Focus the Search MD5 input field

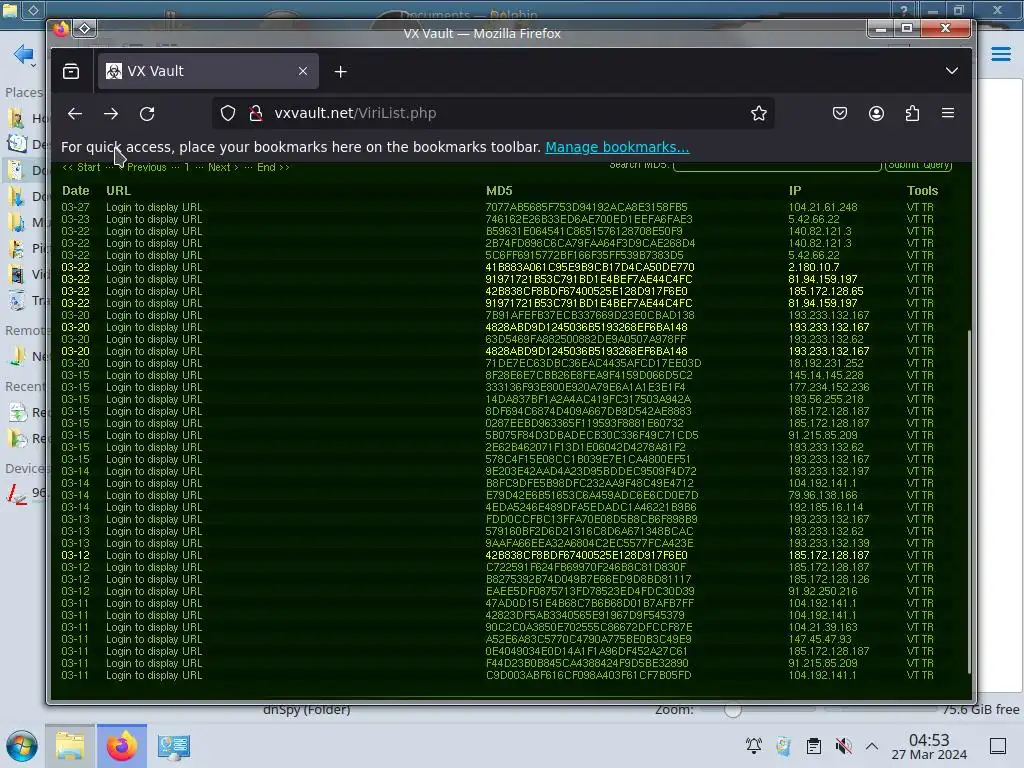tap(777, 165)
